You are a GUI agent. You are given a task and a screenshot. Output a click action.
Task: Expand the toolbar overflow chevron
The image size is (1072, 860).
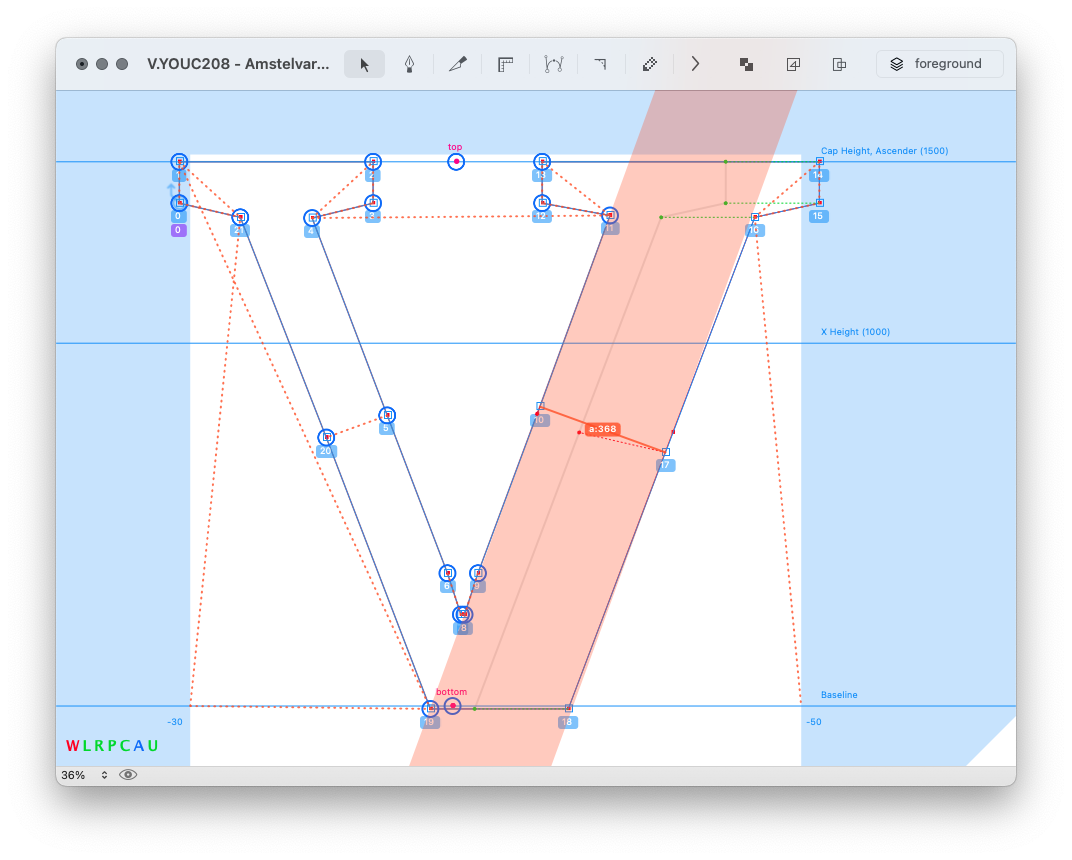pos(696,64)
